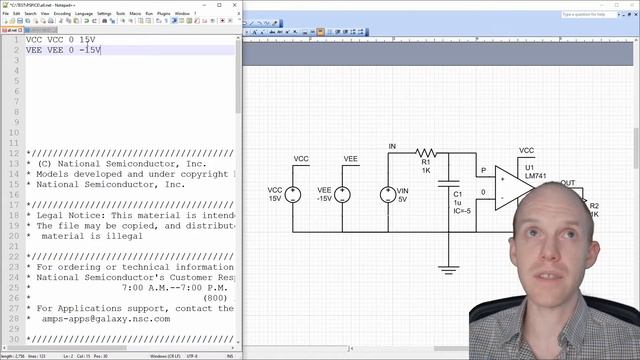
Task: Click the Open file icon in Notepad++
Action: (12, 21)
